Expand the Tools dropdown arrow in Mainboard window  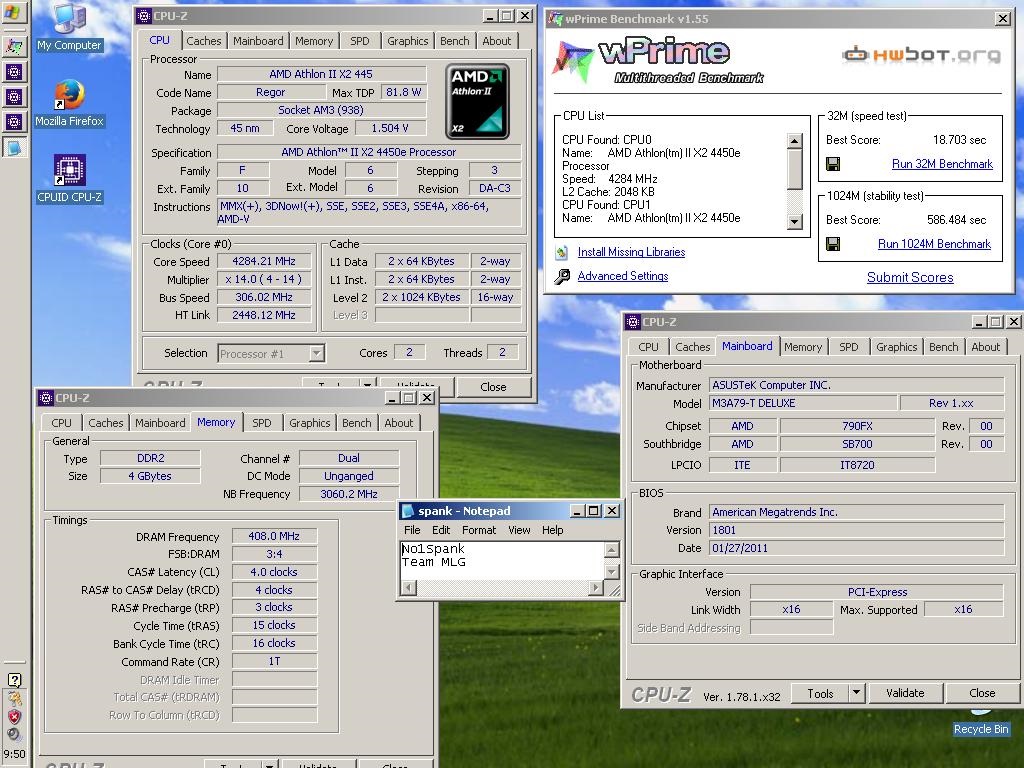(857, 692)
